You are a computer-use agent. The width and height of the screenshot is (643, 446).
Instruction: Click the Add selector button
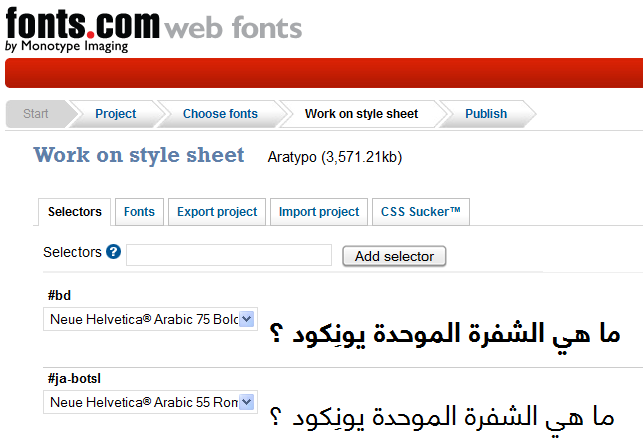pyautogui.click(x=394, y=256)
